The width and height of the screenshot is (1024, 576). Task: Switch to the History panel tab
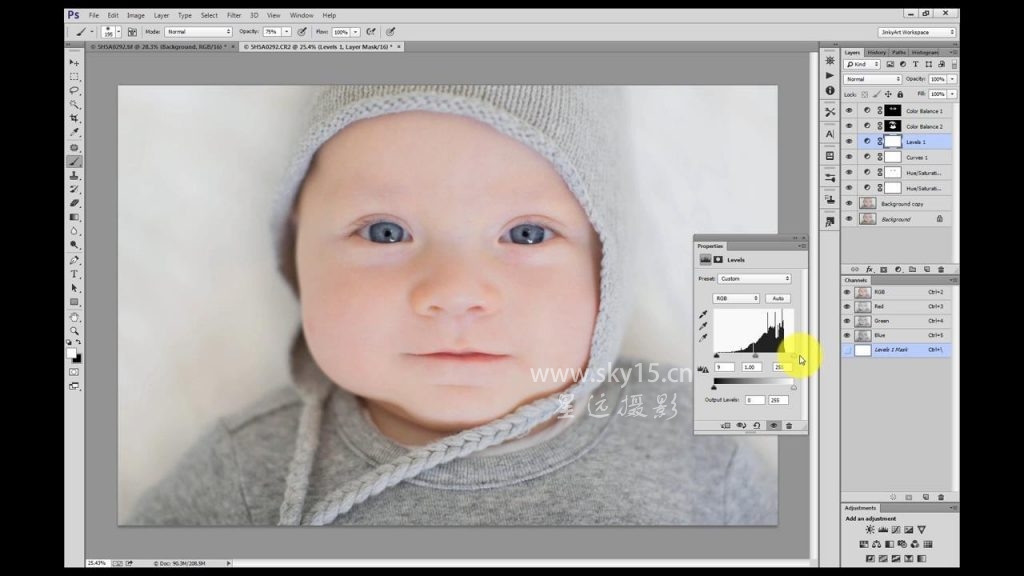click(x=877, y=52)
